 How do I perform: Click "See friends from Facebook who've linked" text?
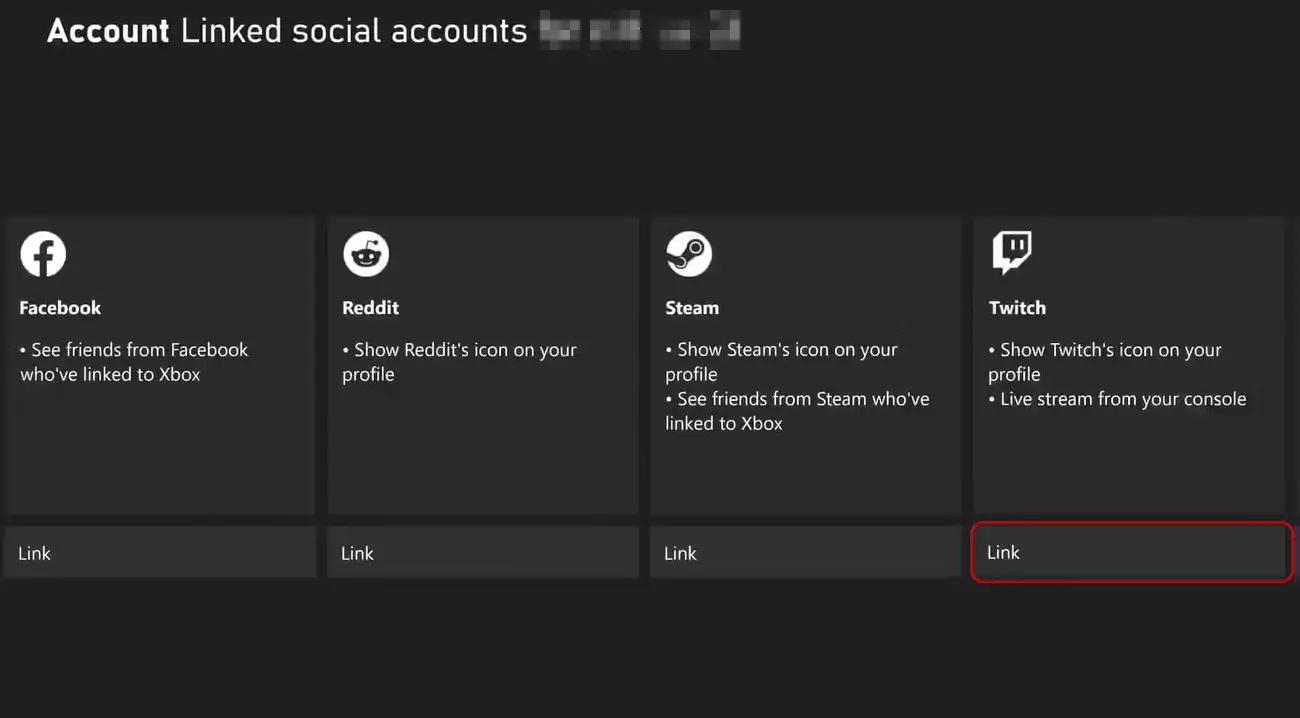coord(134,362)
